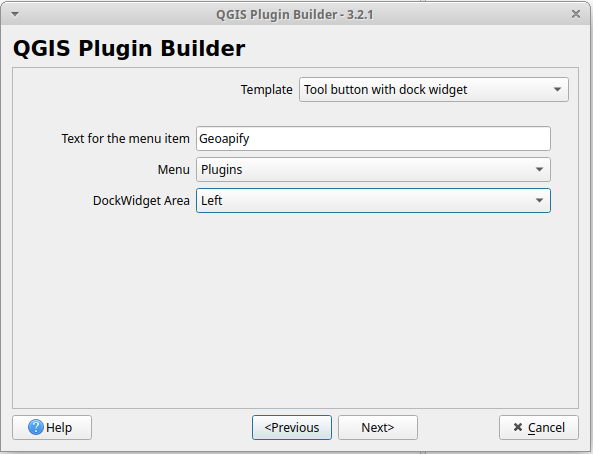
Task: Open Help for Plugin Builder
Action: (x=52, y=428)
